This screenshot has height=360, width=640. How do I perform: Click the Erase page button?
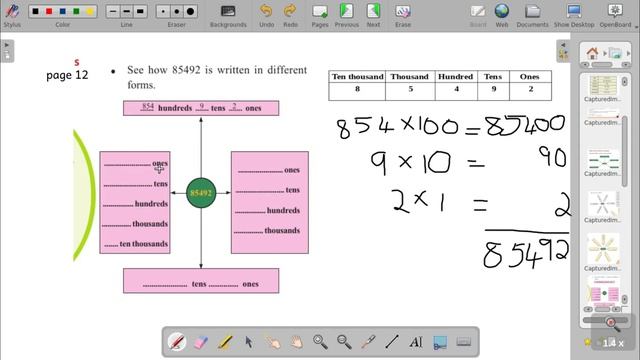pos(403,15)
